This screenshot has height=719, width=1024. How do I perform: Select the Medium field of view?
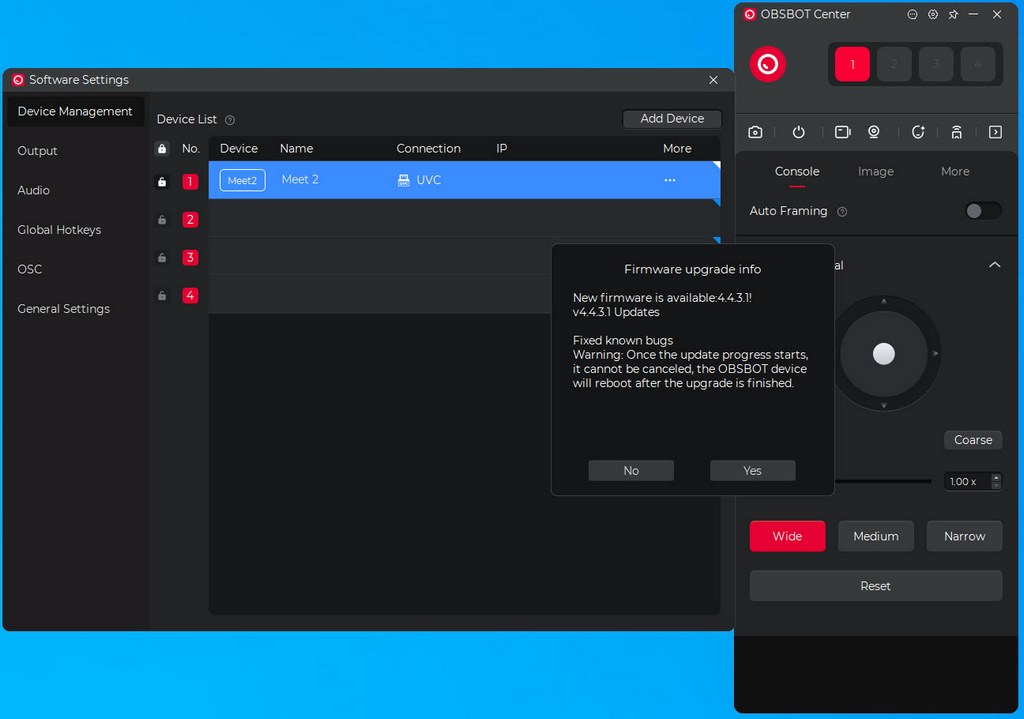tap(876, 536)
